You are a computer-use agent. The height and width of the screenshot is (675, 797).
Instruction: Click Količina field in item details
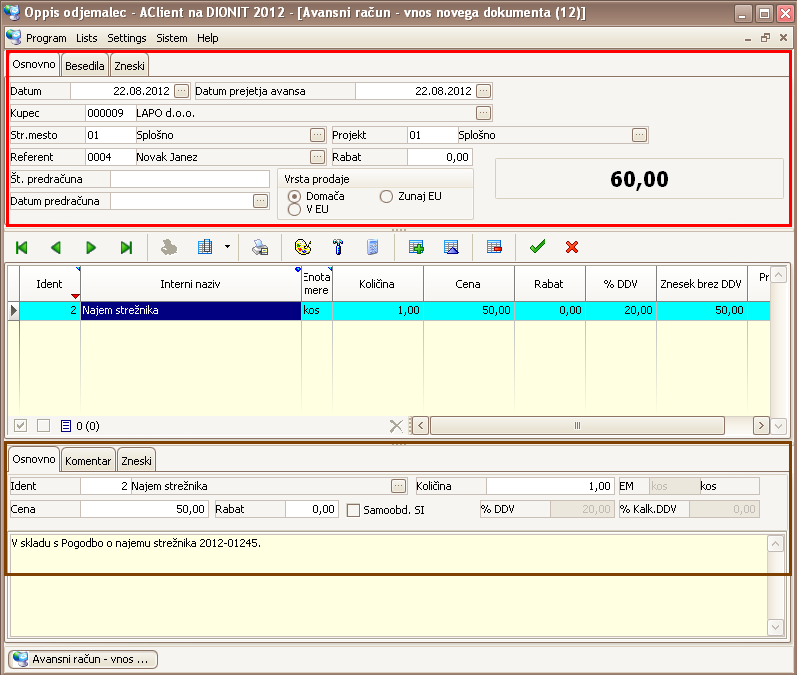(x=550, y=486)
